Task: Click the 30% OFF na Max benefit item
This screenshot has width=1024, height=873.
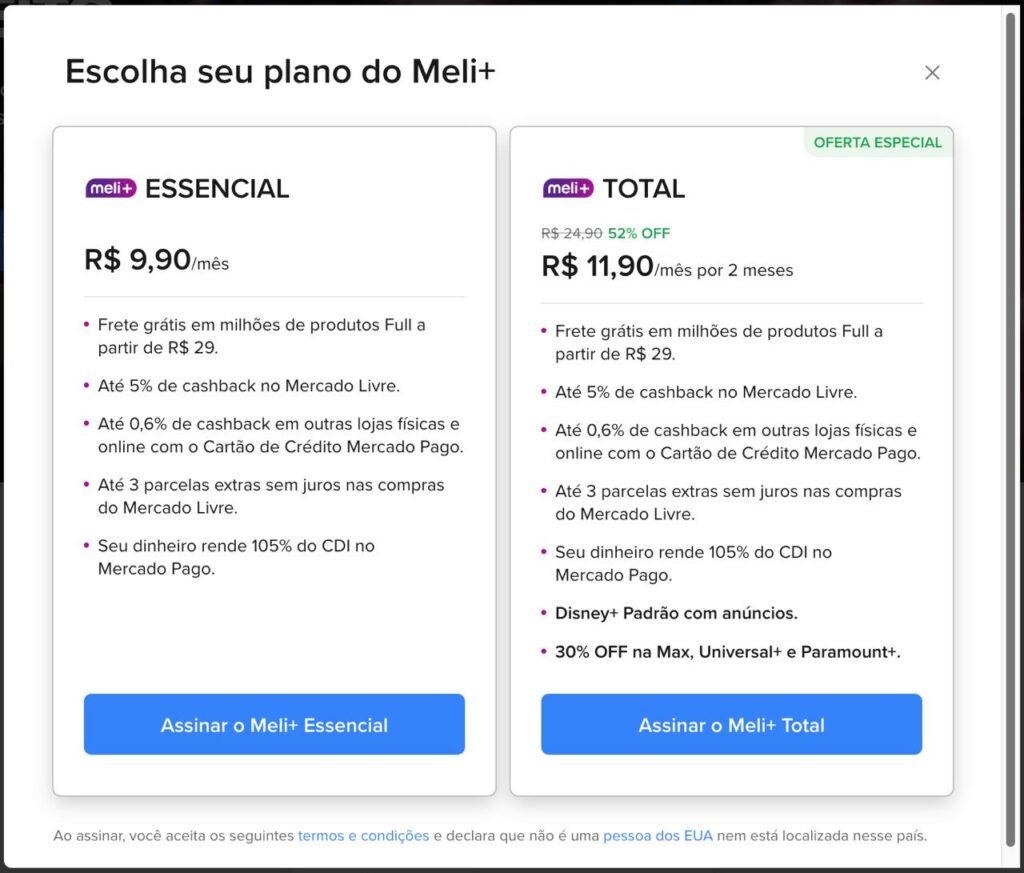Action: click(728, 650)
